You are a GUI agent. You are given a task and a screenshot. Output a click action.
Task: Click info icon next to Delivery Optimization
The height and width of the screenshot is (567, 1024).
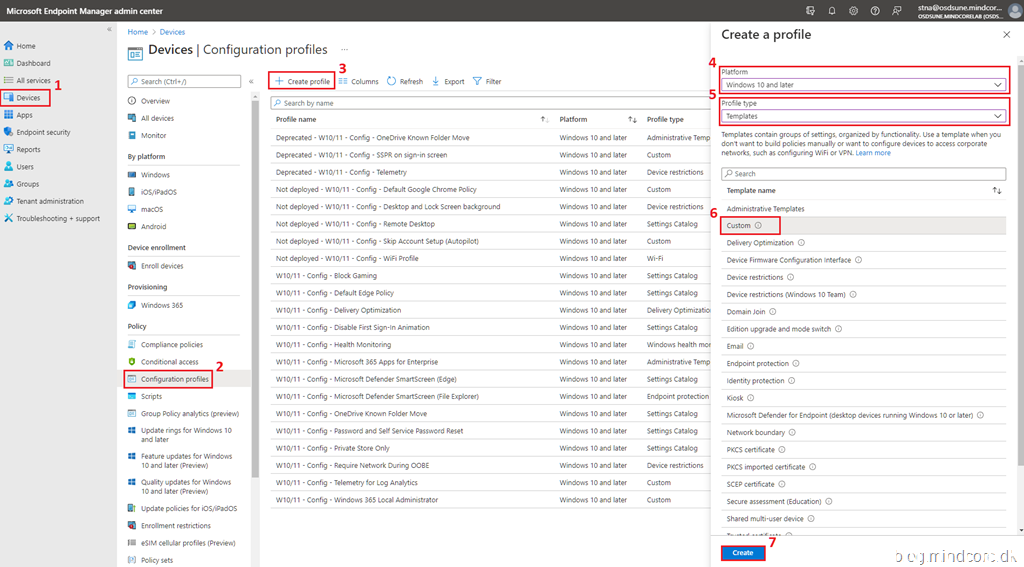[801, 242]
